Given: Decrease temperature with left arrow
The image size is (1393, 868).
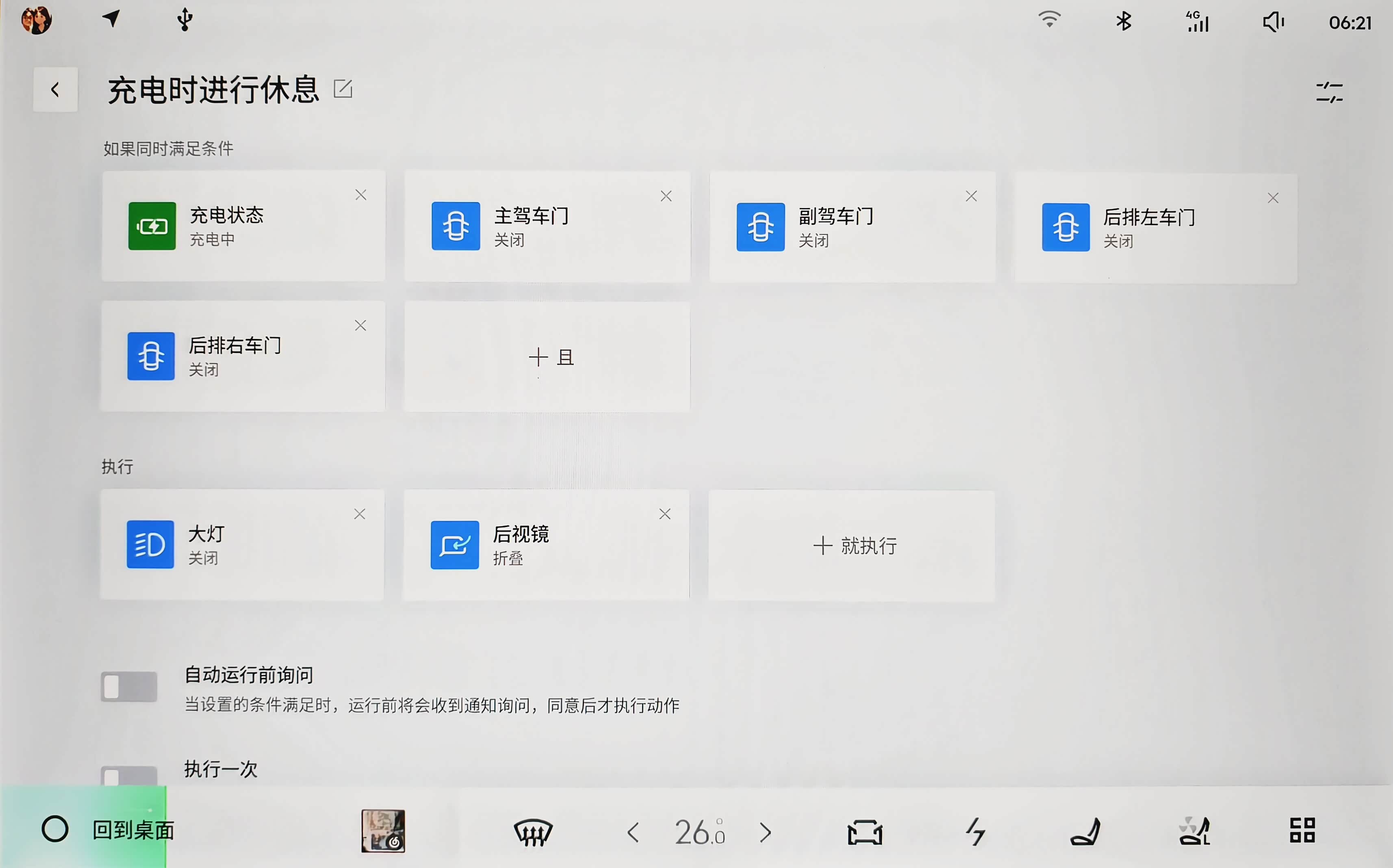Looking at the screenshot, I should [x=634, y=832].
